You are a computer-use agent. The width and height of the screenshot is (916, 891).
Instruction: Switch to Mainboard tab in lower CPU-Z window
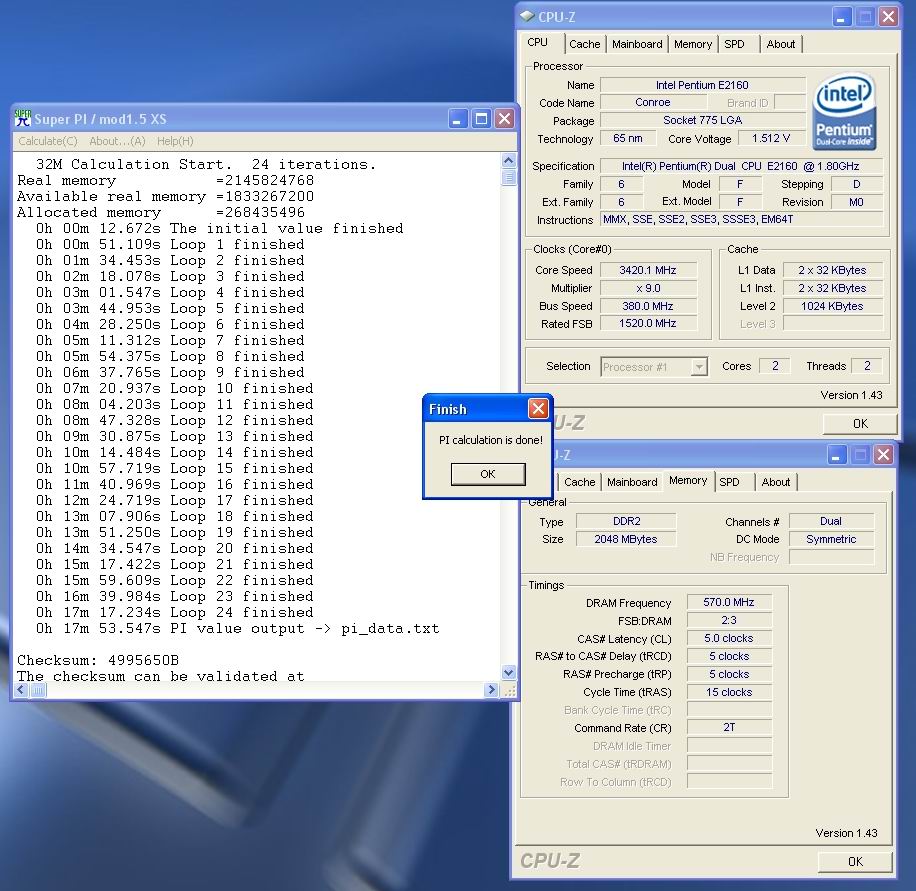(632, 482)
